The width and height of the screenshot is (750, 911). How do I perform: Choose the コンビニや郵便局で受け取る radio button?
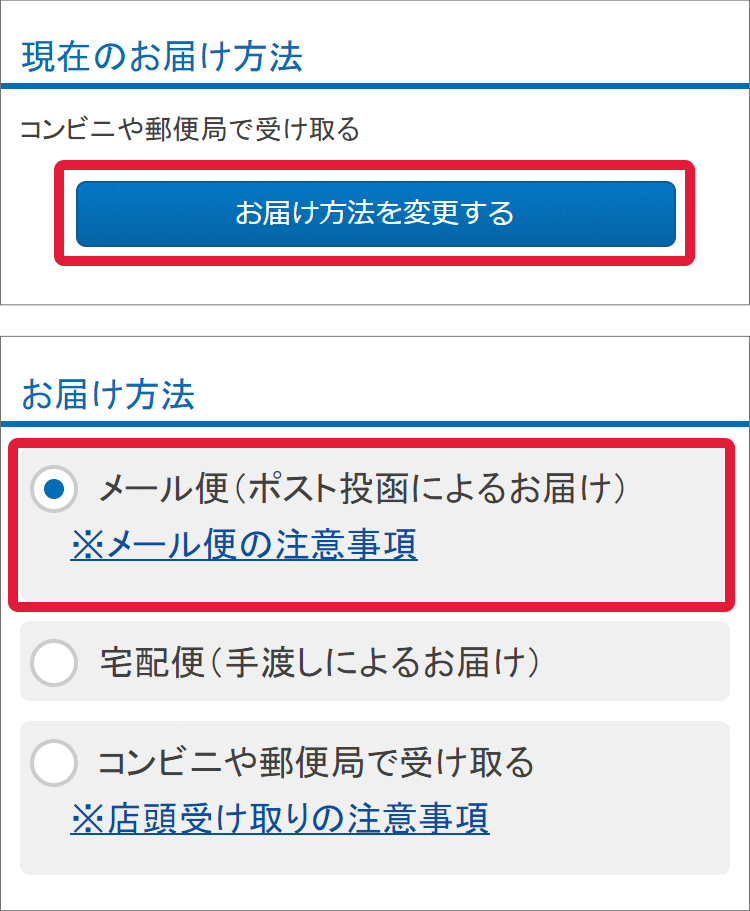tap(55, 764)
